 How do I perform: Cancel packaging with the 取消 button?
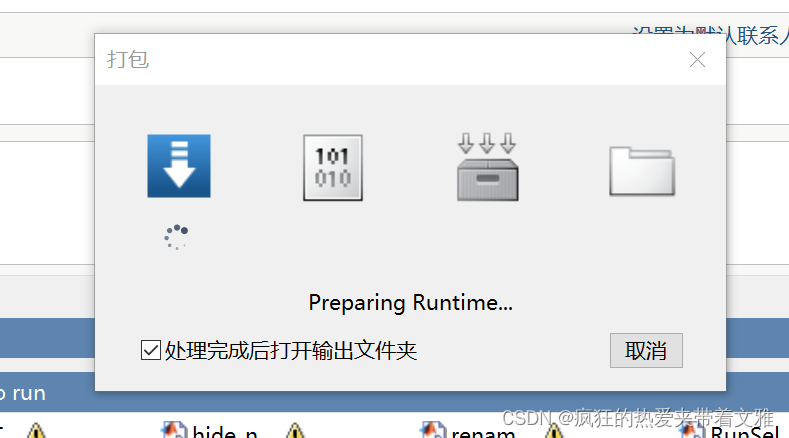[x=646, y=350]
